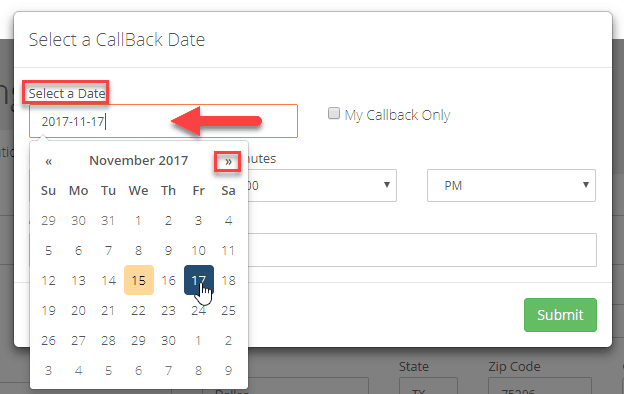The width and height of the screenshot is (624, 394).
Task: Go to next month with » arrow
Action: (228, 161)
